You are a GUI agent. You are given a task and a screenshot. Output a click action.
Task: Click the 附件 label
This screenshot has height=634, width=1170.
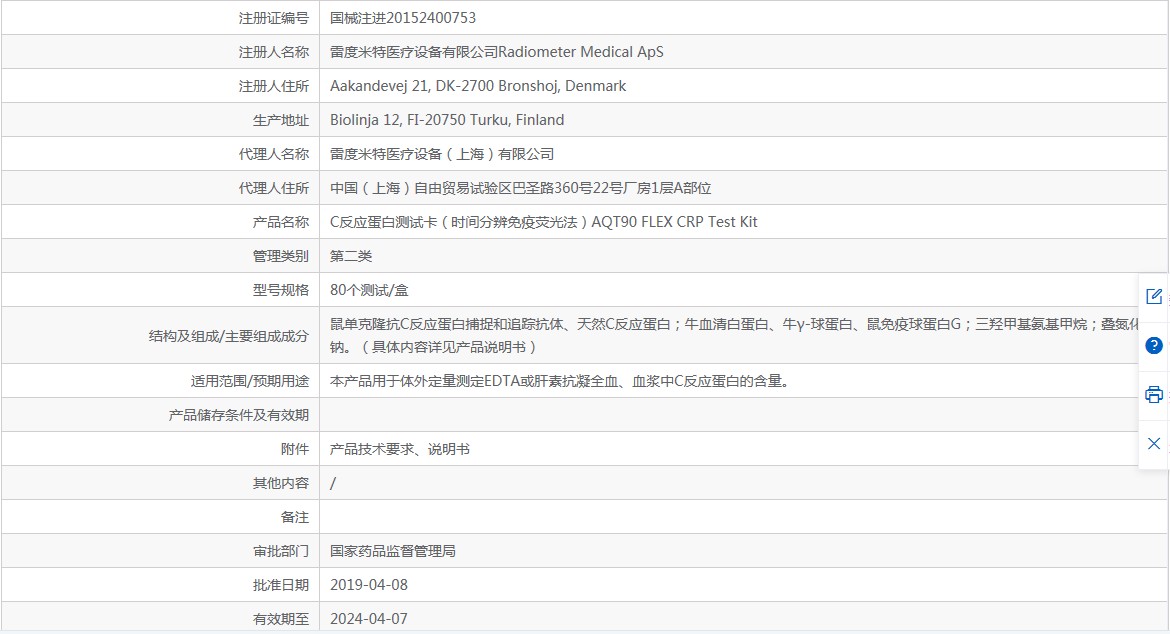pos(295,449)
